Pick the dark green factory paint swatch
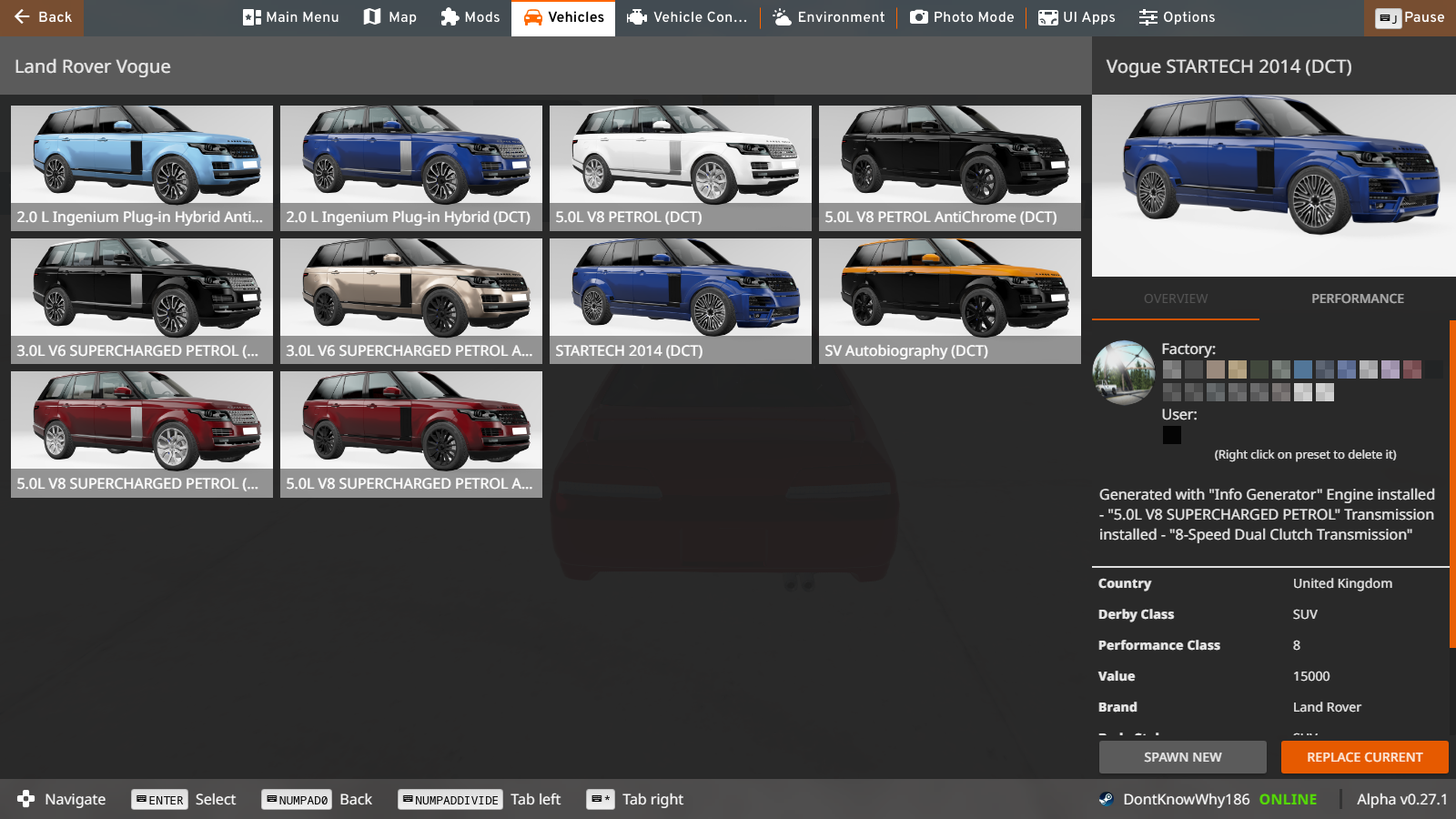 1259,369
